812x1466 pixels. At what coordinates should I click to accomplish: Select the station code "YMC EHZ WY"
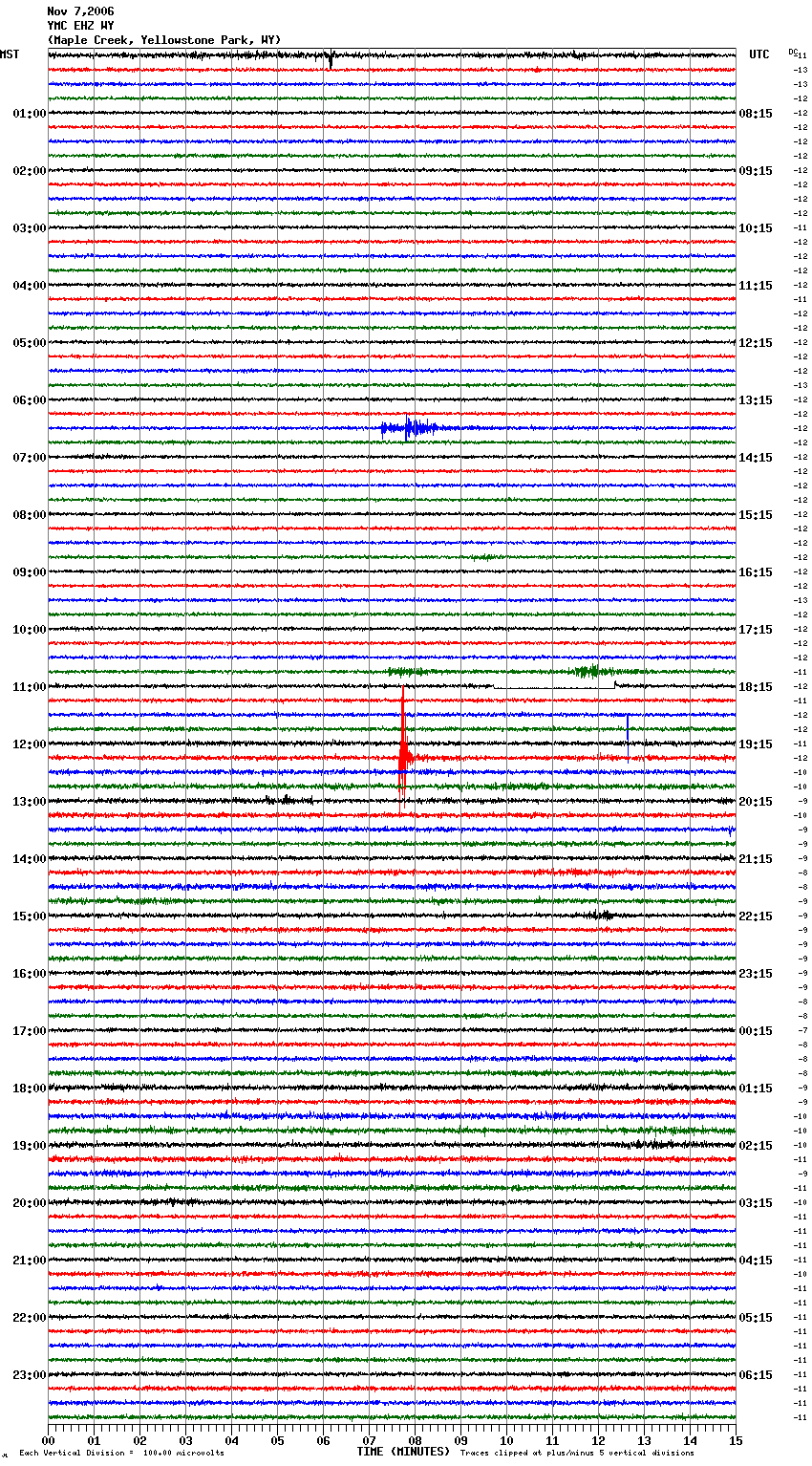[80, 26]
